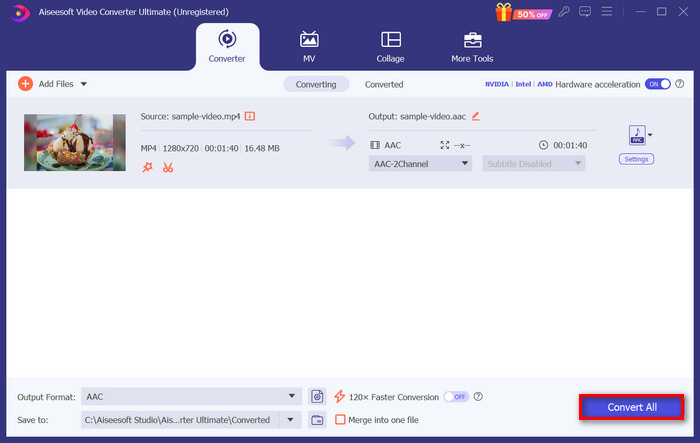The height and width of the screenshot is (443, 700).
Task: Expand the Add Files dropdown arrow
Action: tap(83, 84)
